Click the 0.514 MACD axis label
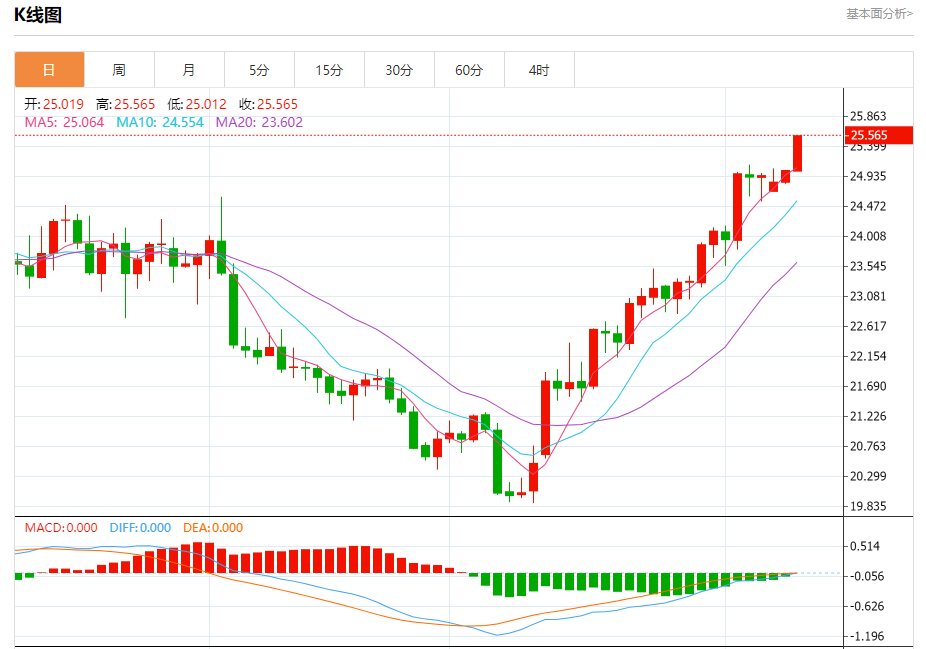The height and width of the screenshot is (649, 926). point(865,546)
